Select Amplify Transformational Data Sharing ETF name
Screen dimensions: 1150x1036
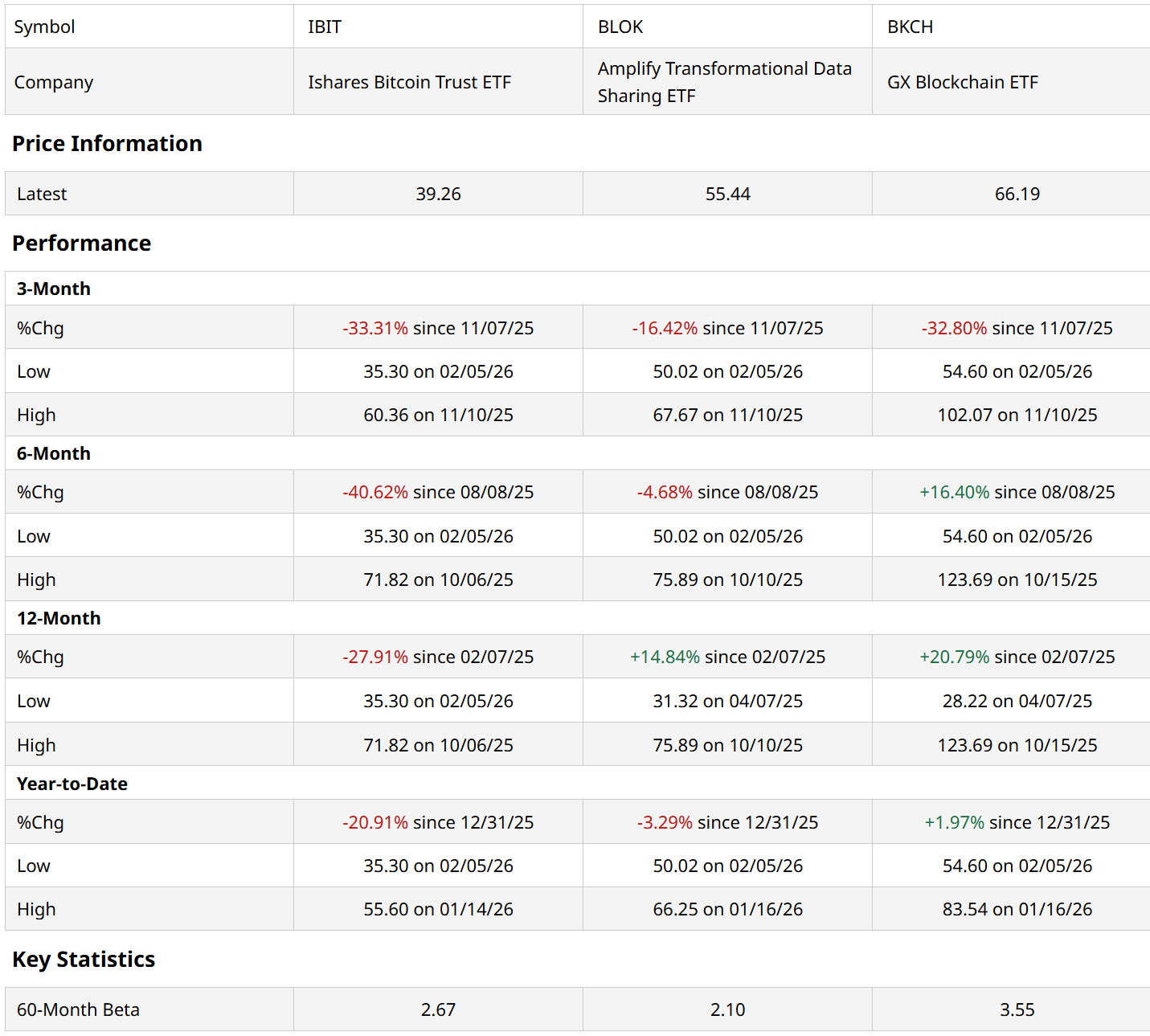pyautogui.click(x=724, y=82)
